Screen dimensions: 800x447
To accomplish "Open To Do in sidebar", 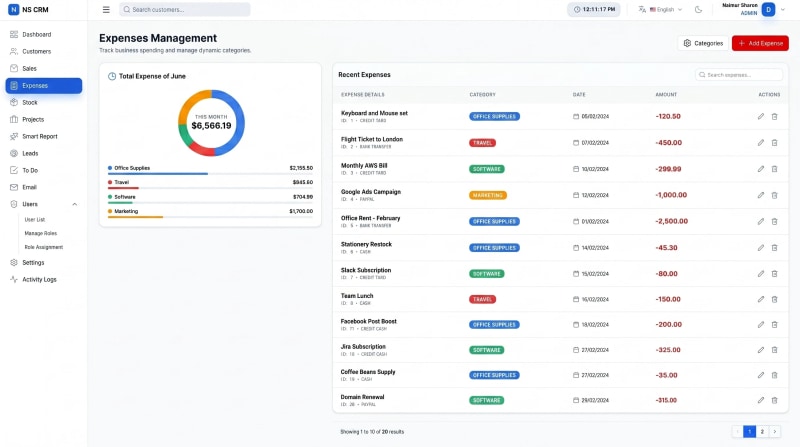I will pyautogui.click(x=43, y=170).
